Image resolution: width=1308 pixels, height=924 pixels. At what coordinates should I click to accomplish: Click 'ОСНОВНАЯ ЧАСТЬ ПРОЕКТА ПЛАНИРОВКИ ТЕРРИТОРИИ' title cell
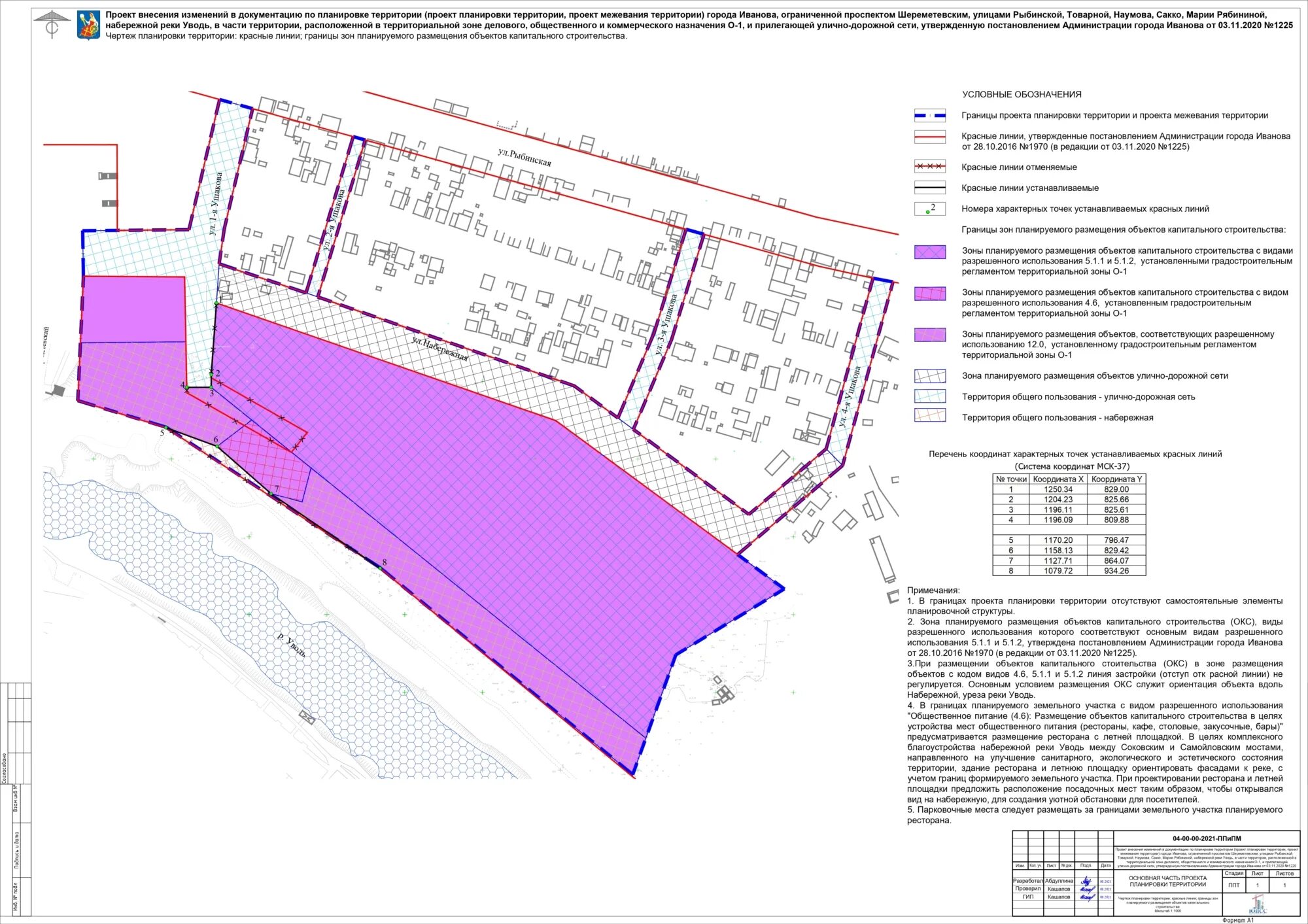[1167, 881]
